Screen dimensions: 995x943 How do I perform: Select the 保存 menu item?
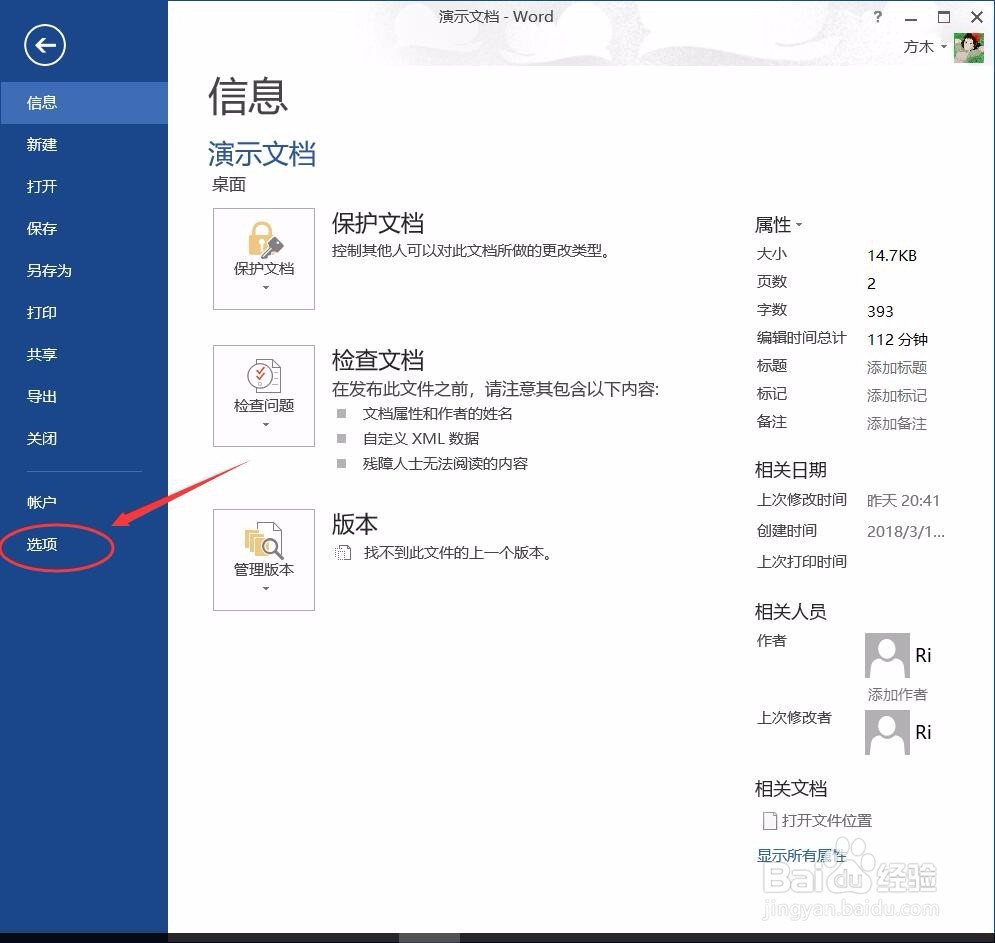[84, 228]
